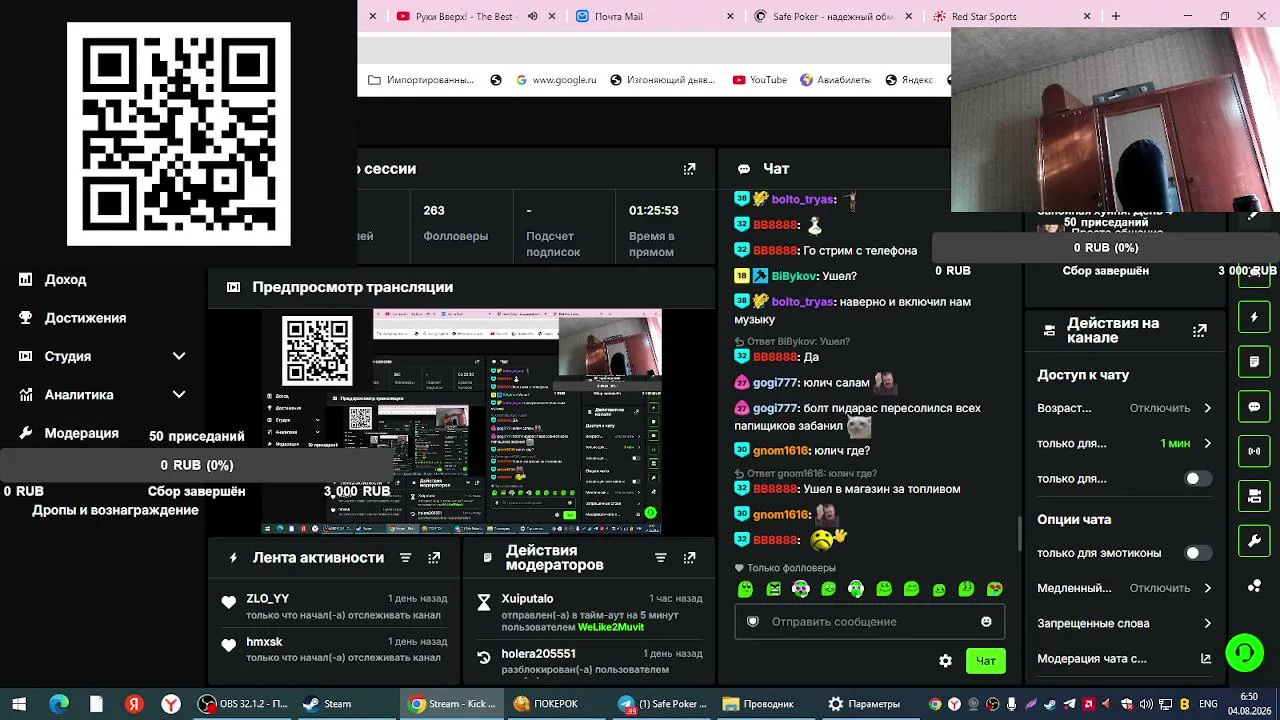Viewport: 1280px width, 720px height.
Task: Open the YouTube bookmark
Action: (760, 80)
